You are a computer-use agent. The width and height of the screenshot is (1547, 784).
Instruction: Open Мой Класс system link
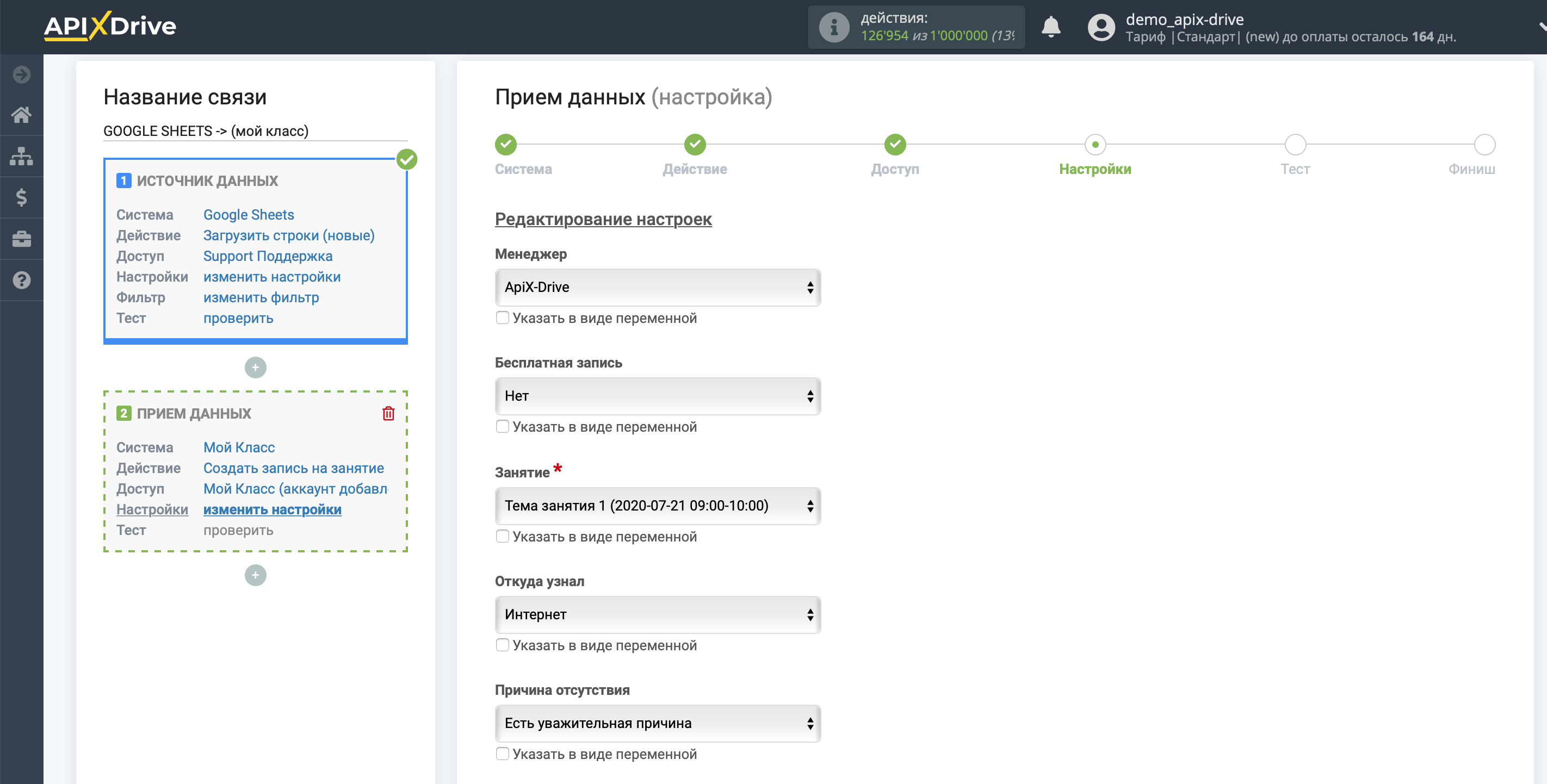(239, 447)
